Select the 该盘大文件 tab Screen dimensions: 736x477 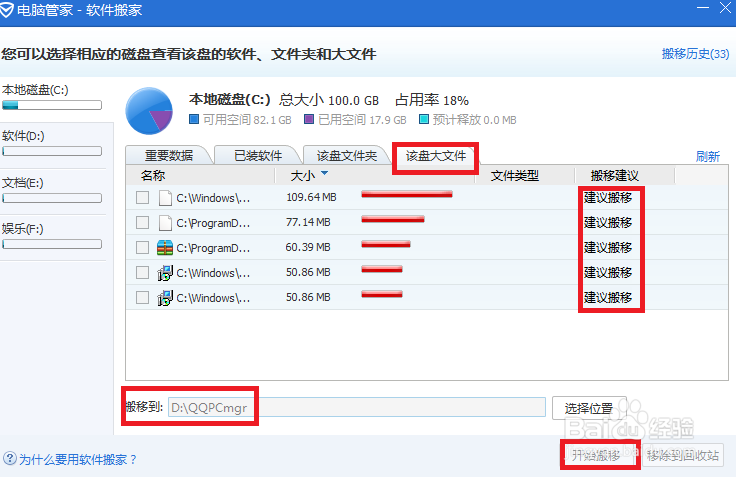[436, 155]
